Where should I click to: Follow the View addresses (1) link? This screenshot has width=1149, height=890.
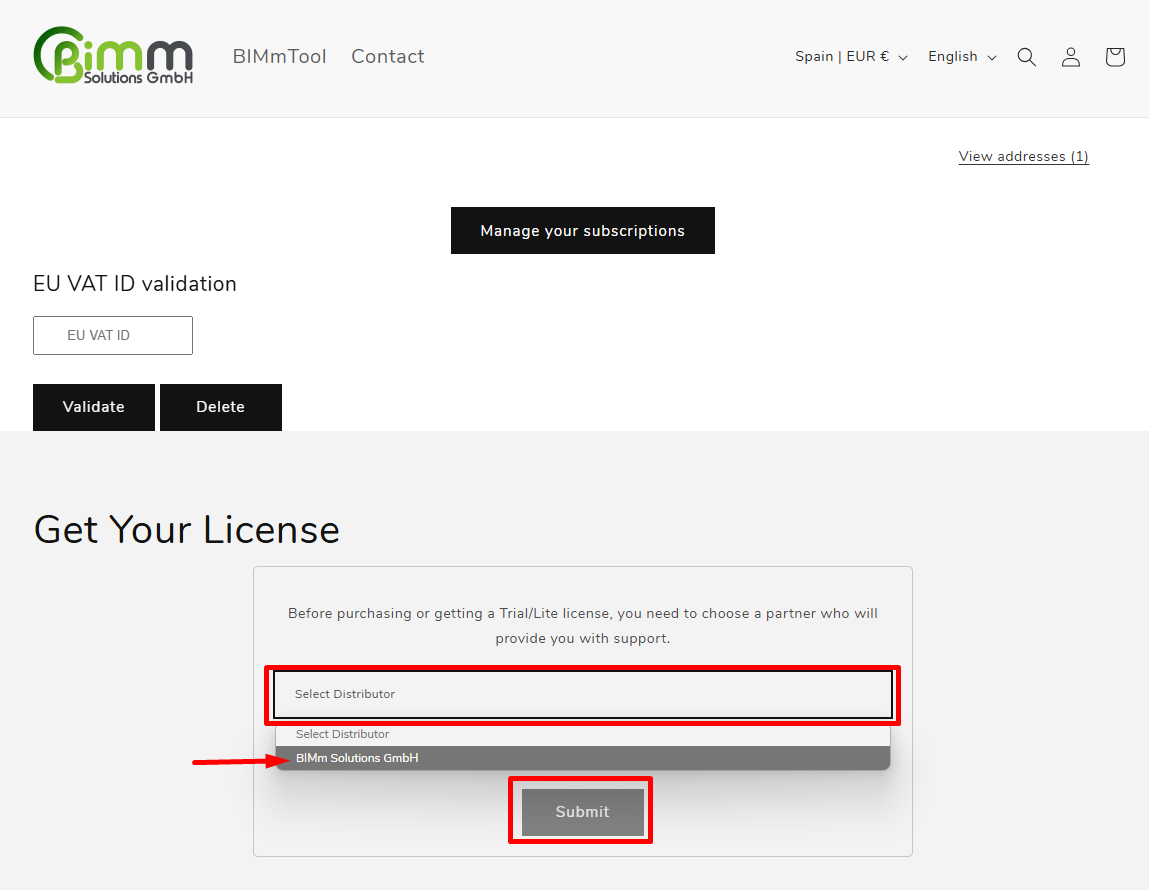tap(1023, 156)
